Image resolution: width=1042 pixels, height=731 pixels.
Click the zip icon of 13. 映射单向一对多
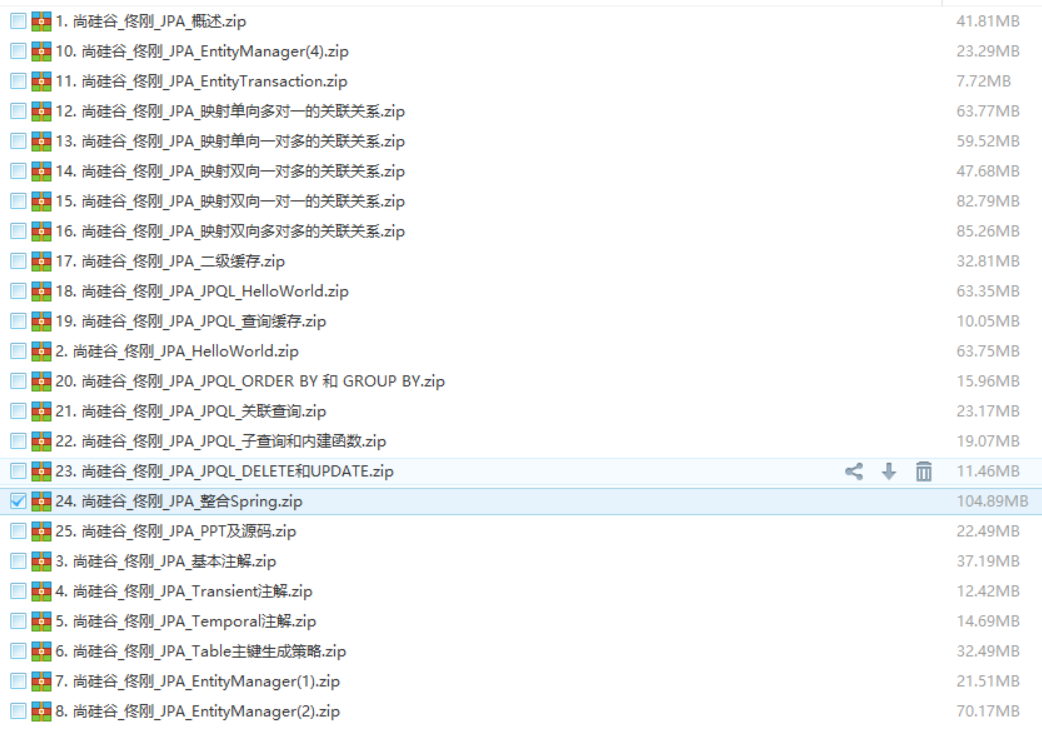(x=41, y=141)
